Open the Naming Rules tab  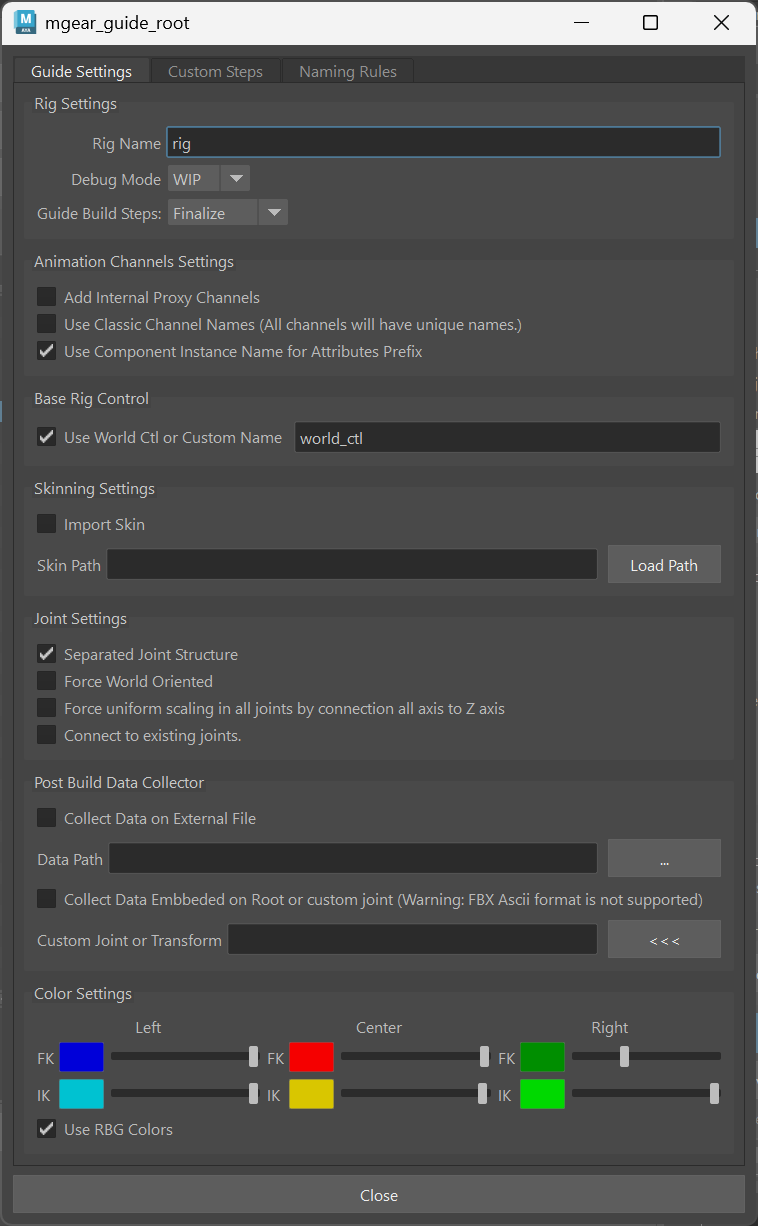pos(348,71)
